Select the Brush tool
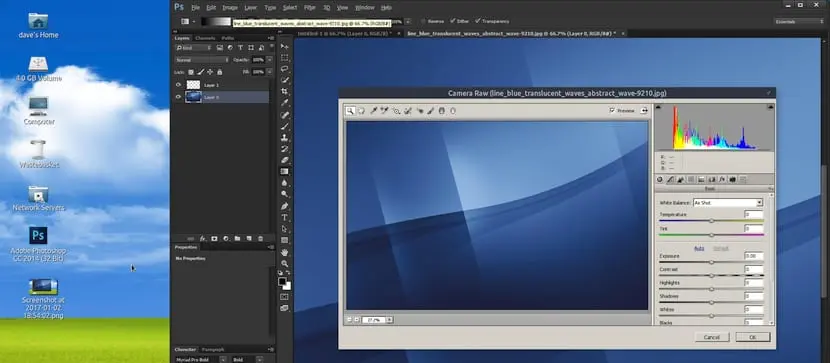This screenshot has width=830, height=363. 285,126
